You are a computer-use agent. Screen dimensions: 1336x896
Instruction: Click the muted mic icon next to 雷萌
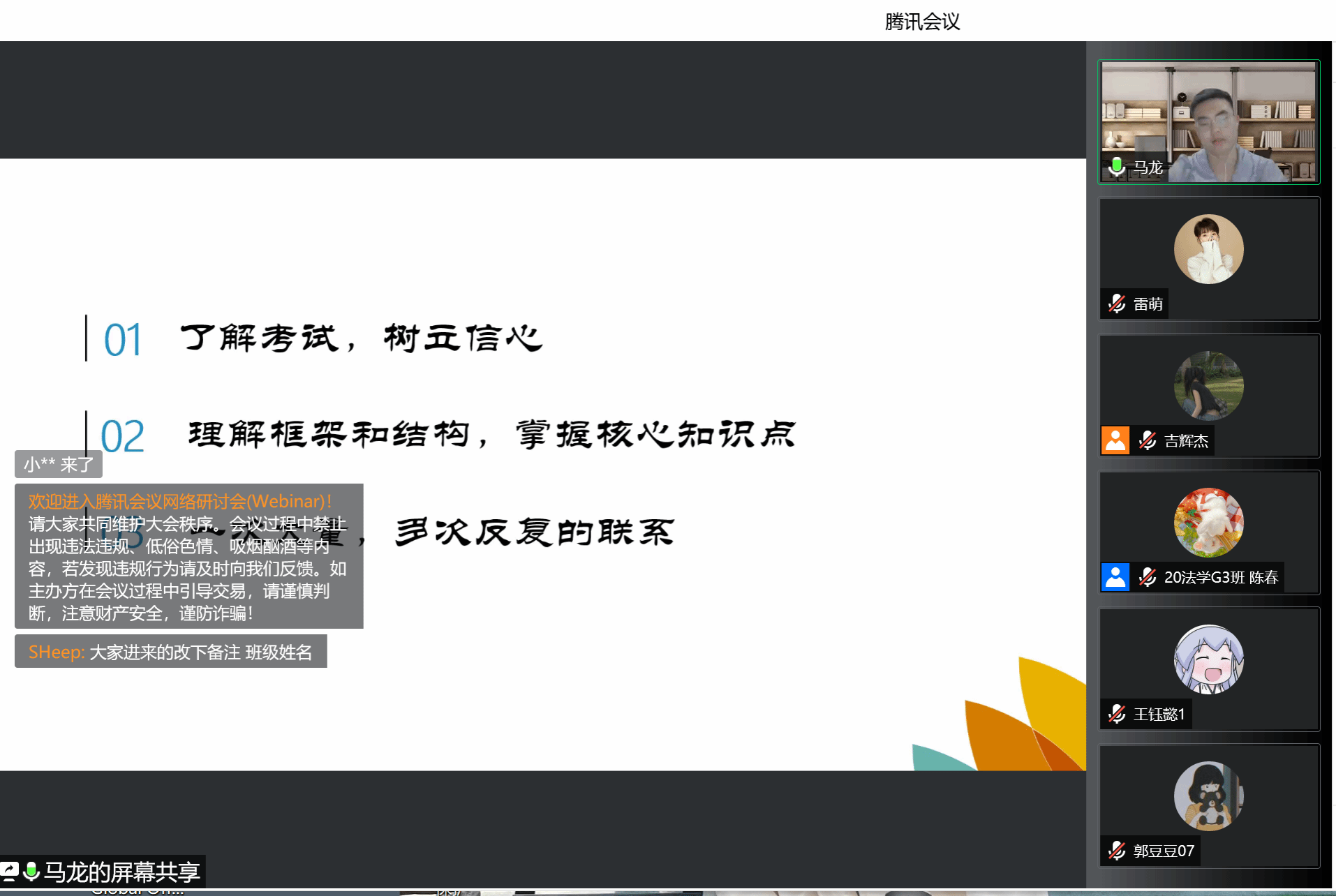(1117, 304)
